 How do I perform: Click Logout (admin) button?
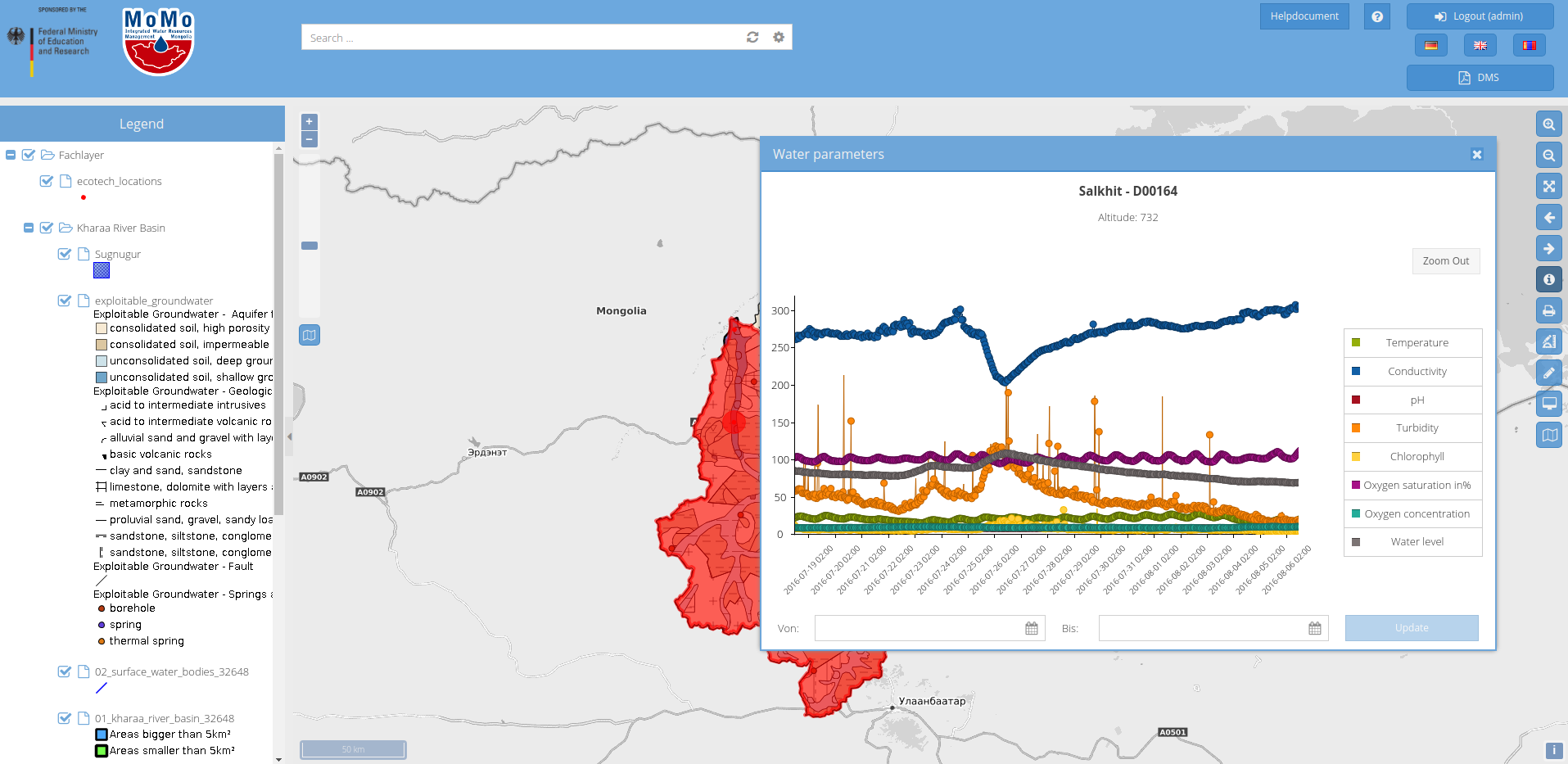pyautogui.click(x=1480, y=16)
